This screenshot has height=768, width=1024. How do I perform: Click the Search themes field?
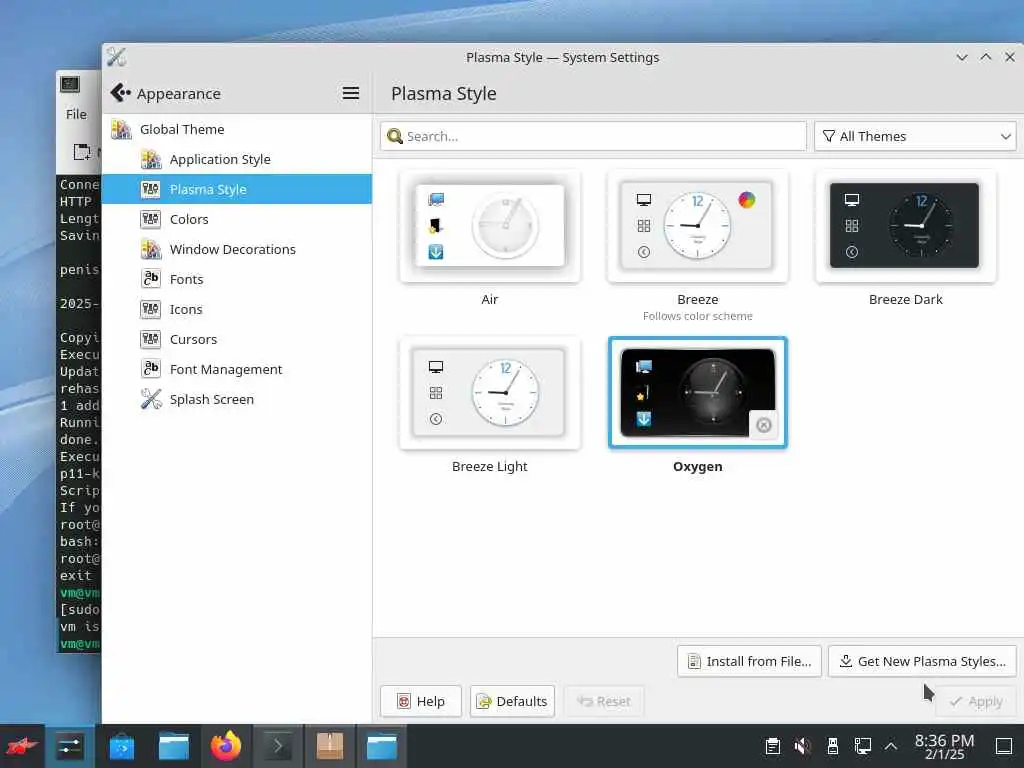593,136
